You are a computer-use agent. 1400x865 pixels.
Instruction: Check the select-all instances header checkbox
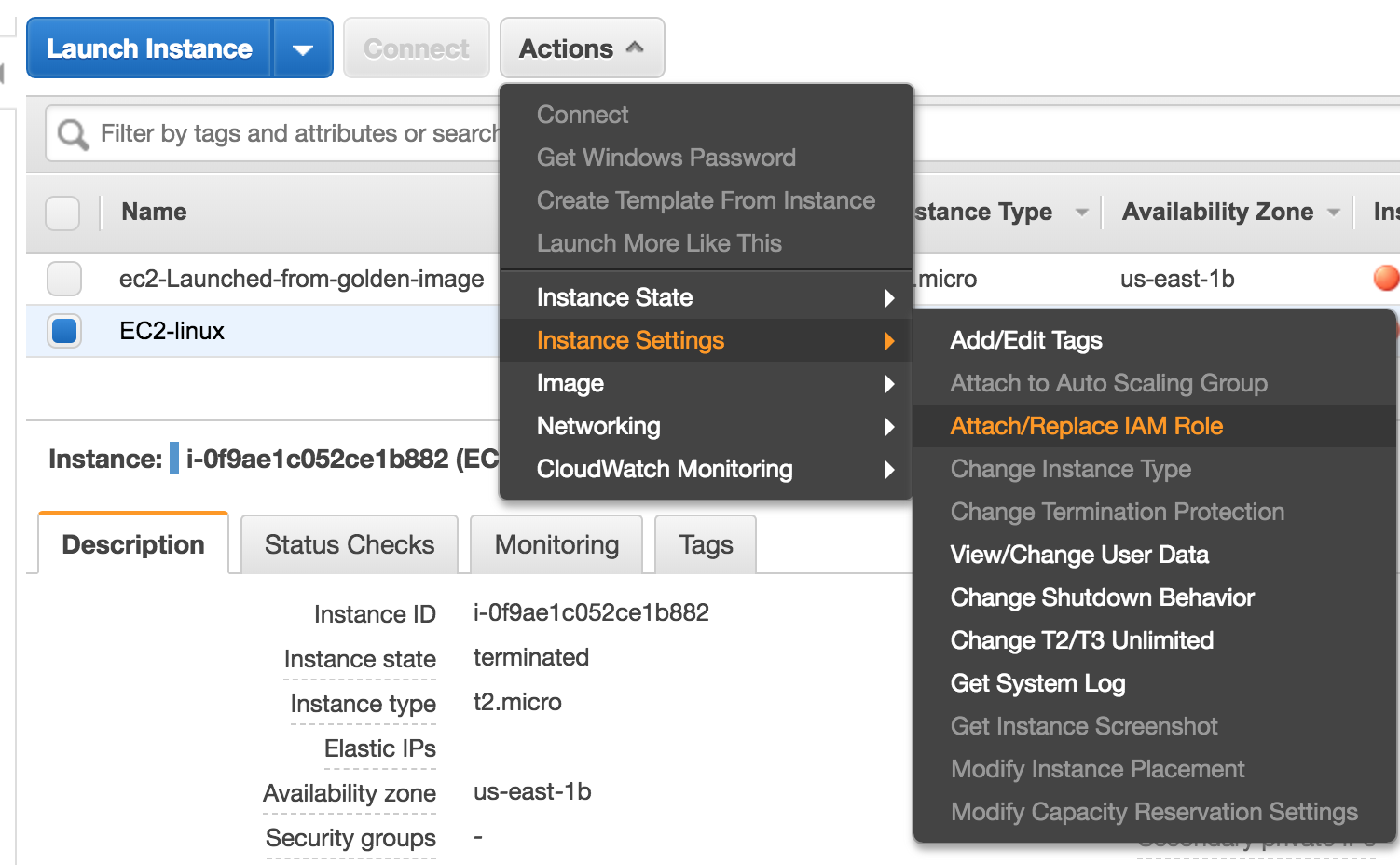[x=62, y=213]
